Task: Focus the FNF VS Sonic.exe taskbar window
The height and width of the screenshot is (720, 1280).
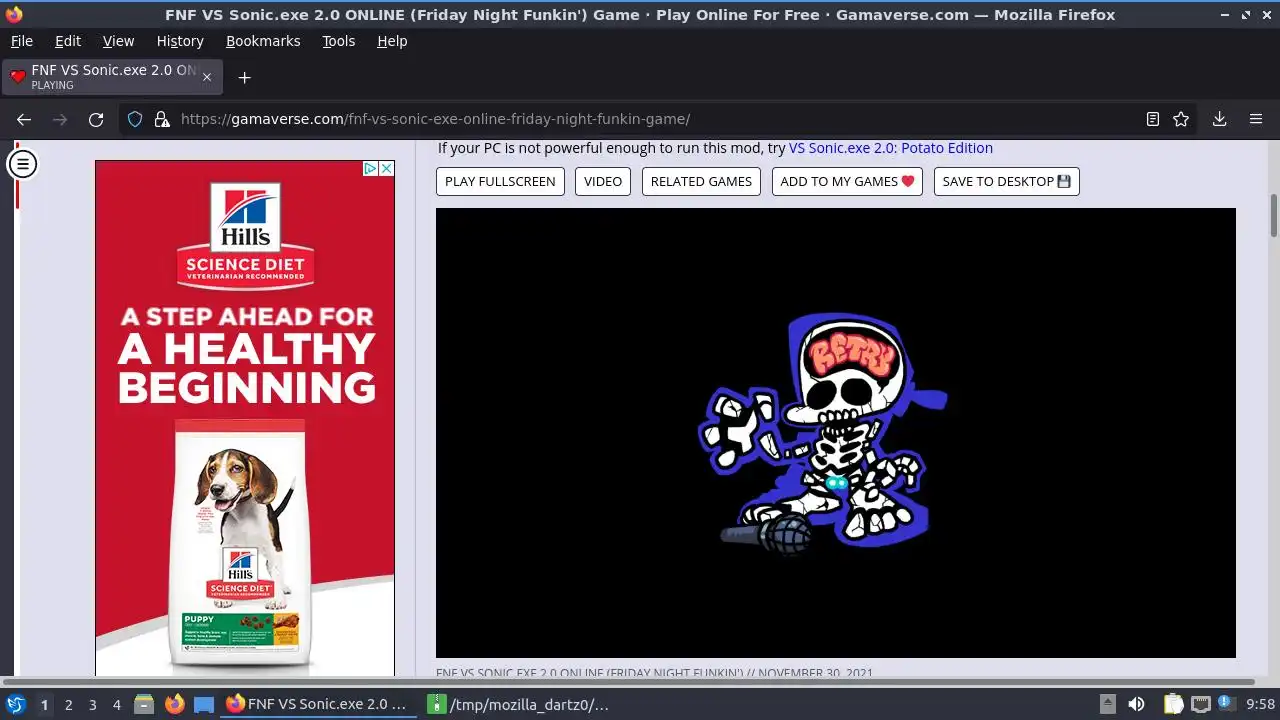Action: (317, 704)
